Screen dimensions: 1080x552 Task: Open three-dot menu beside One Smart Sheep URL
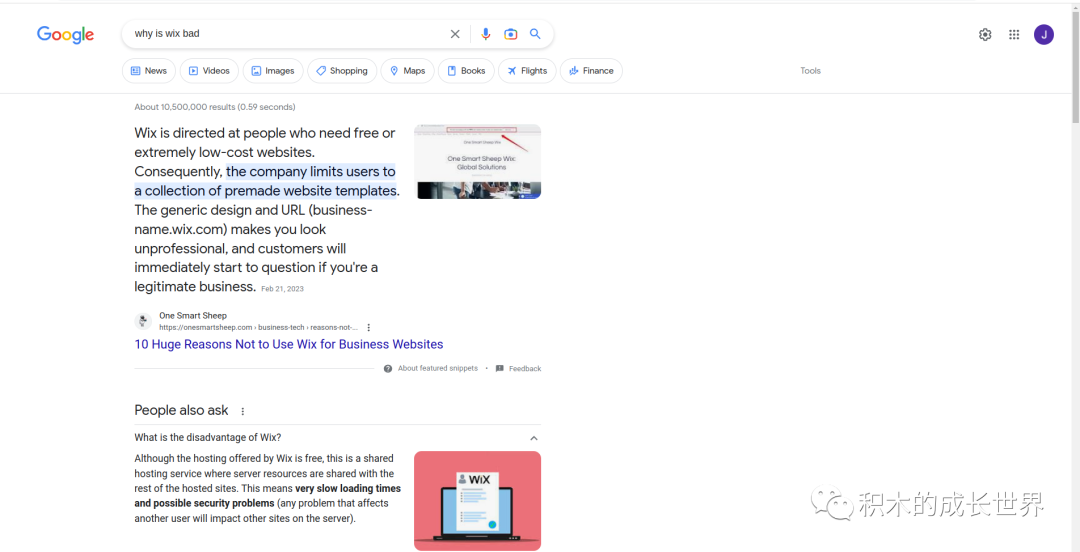368,327
